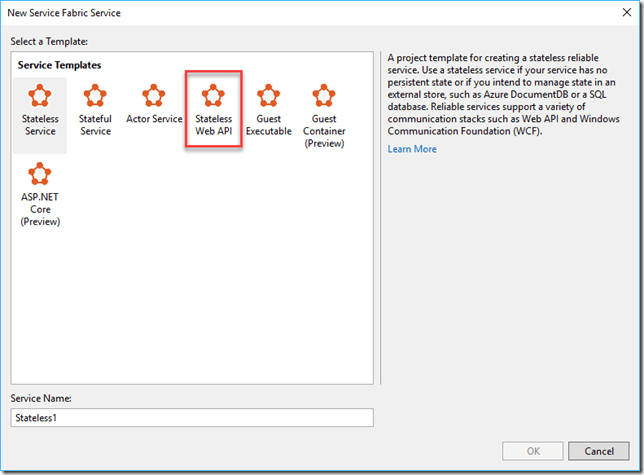Choose the Stateful Service template icon
The width and height of the screenshot is (644, 475).
point(95,96)
